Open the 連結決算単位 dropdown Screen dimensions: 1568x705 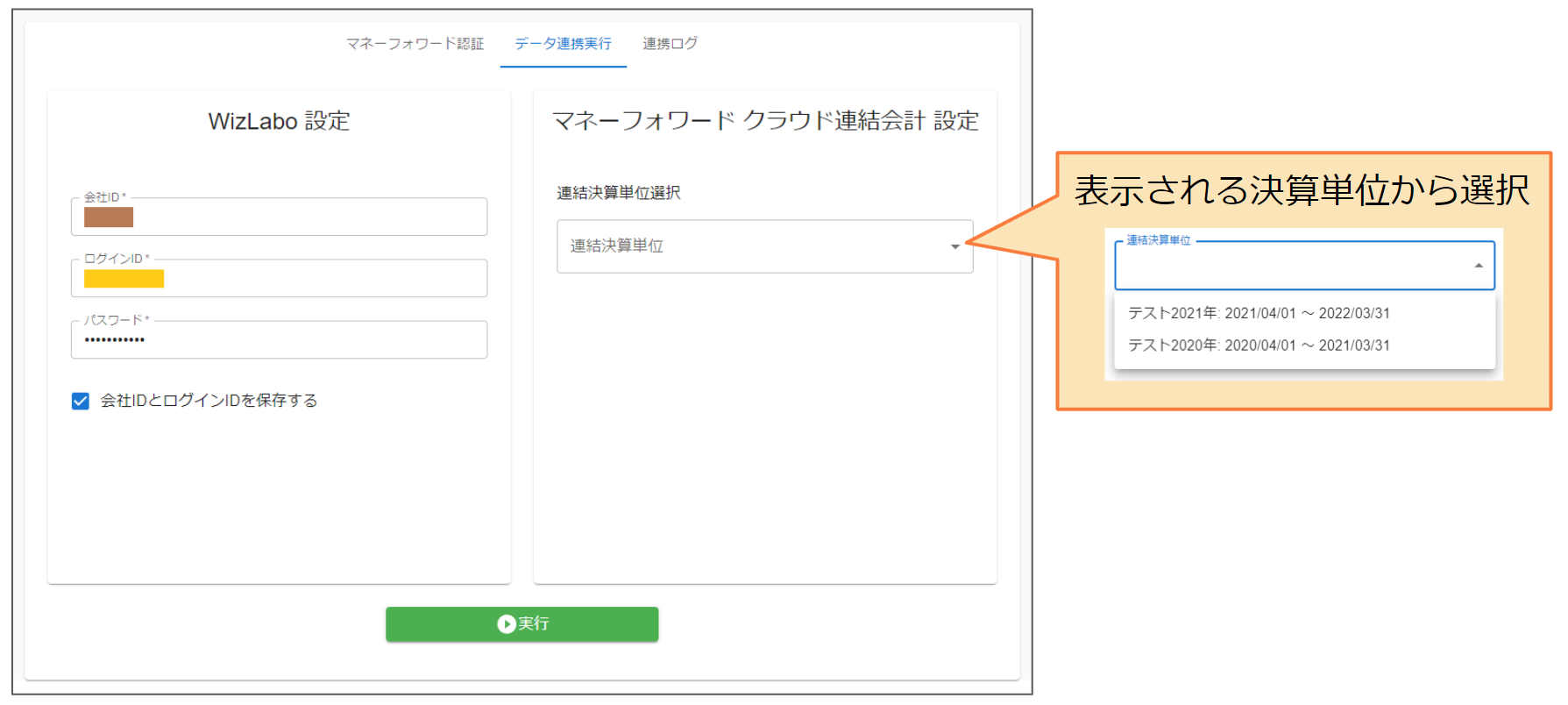765,246
